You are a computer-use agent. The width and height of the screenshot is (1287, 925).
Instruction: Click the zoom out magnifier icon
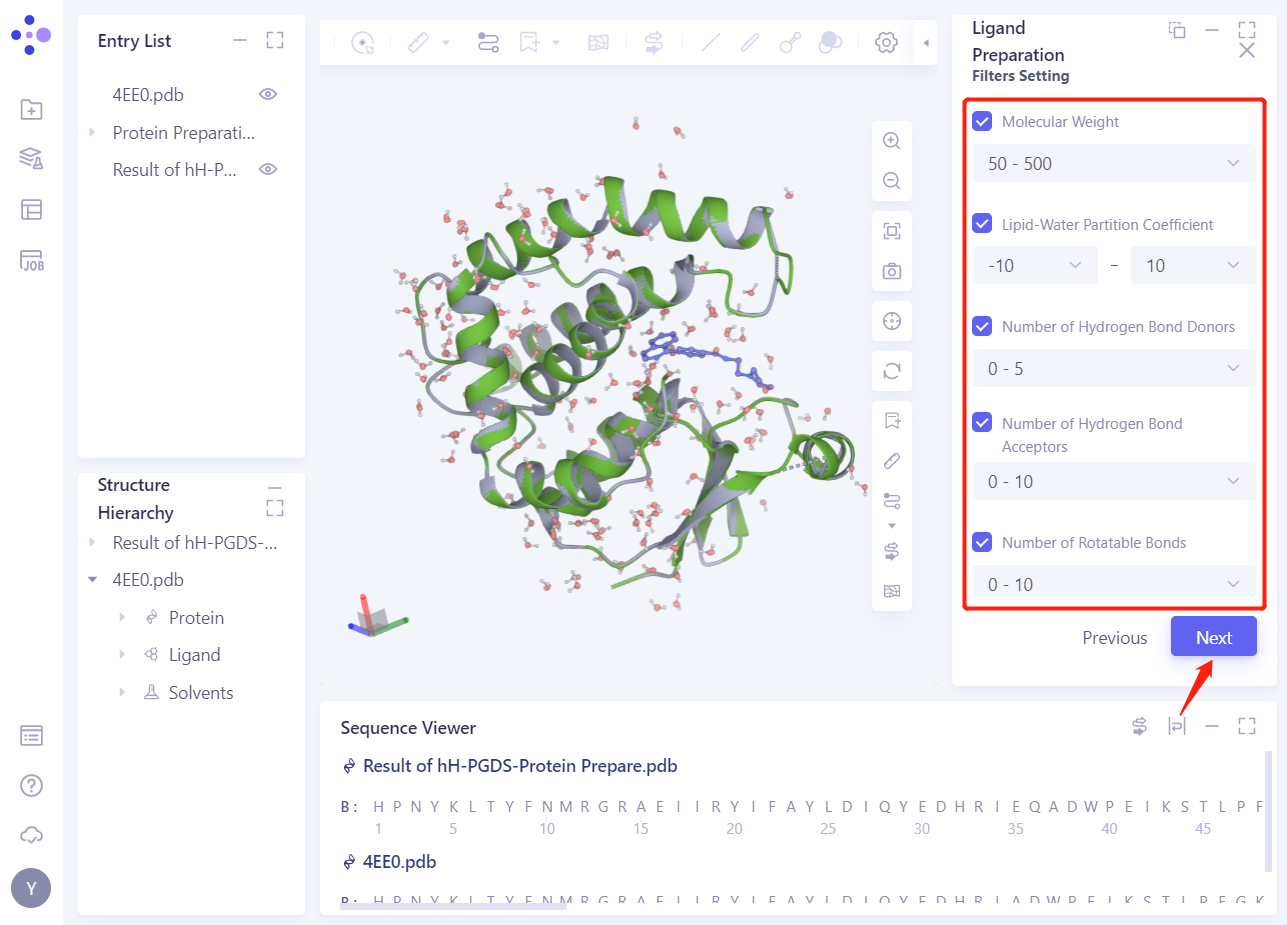pos(891,181)
